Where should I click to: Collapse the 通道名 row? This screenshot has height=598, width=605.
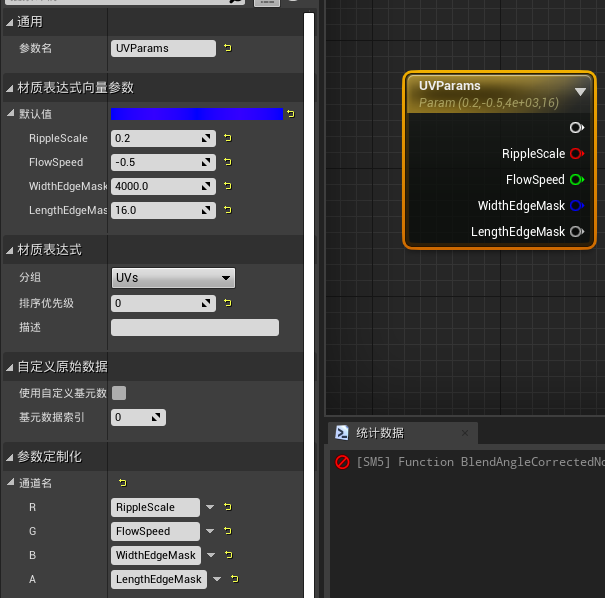click(x=11, y=482)
